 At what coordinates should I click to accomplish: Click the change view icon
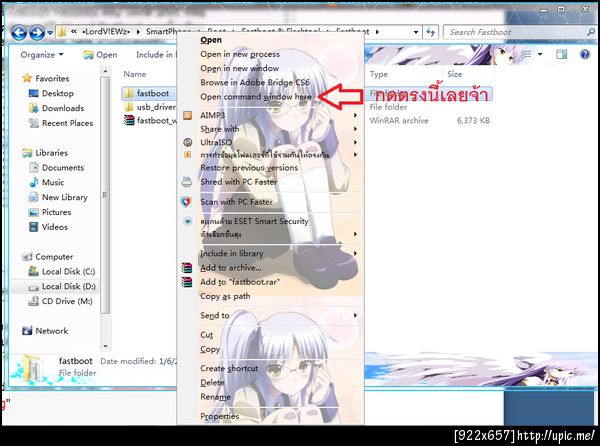point(527,54)
